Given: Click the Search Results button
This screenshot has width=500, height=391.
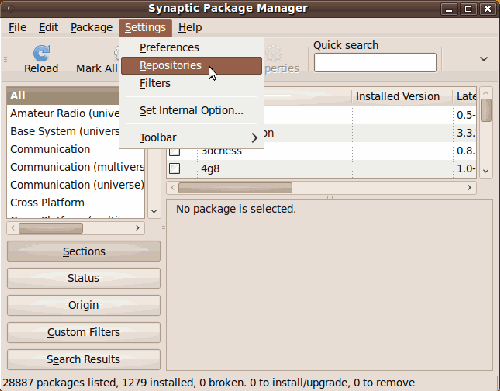Looking at the screenshot, I should click(84, 359).
